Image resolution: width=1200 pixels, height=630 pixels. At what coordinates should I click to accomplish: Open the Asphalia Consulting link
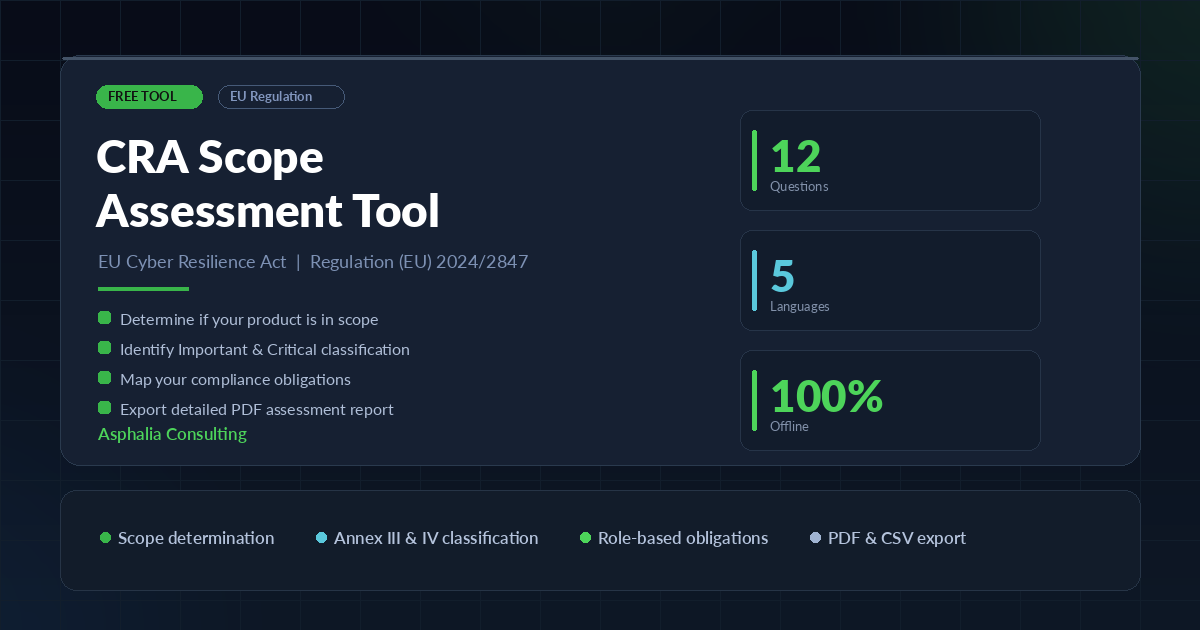tap(172, 434)
